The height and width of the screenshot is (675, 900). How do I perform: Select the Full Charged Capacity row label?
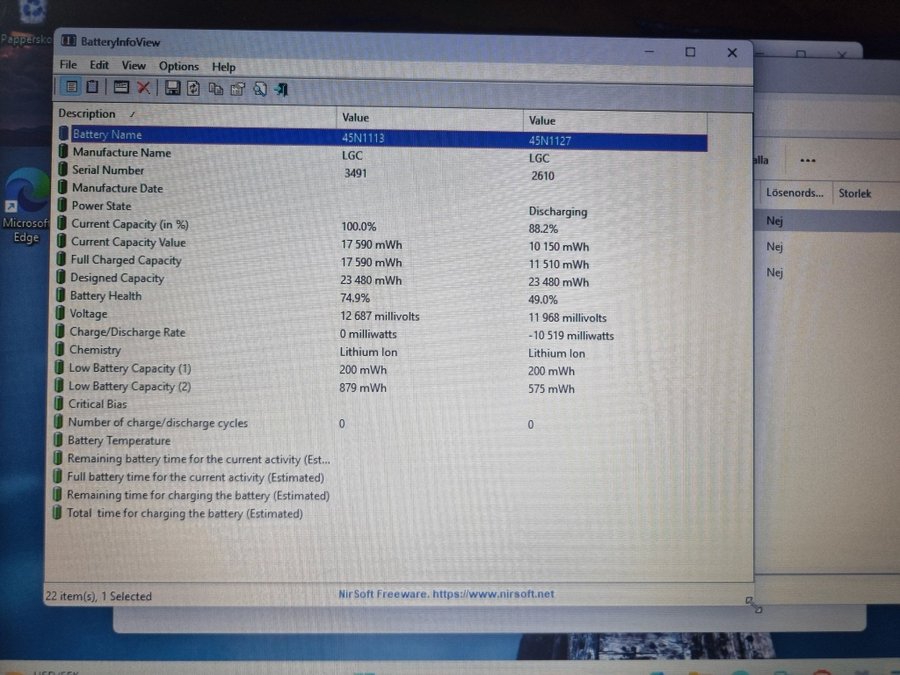click(x=126, y=259)
